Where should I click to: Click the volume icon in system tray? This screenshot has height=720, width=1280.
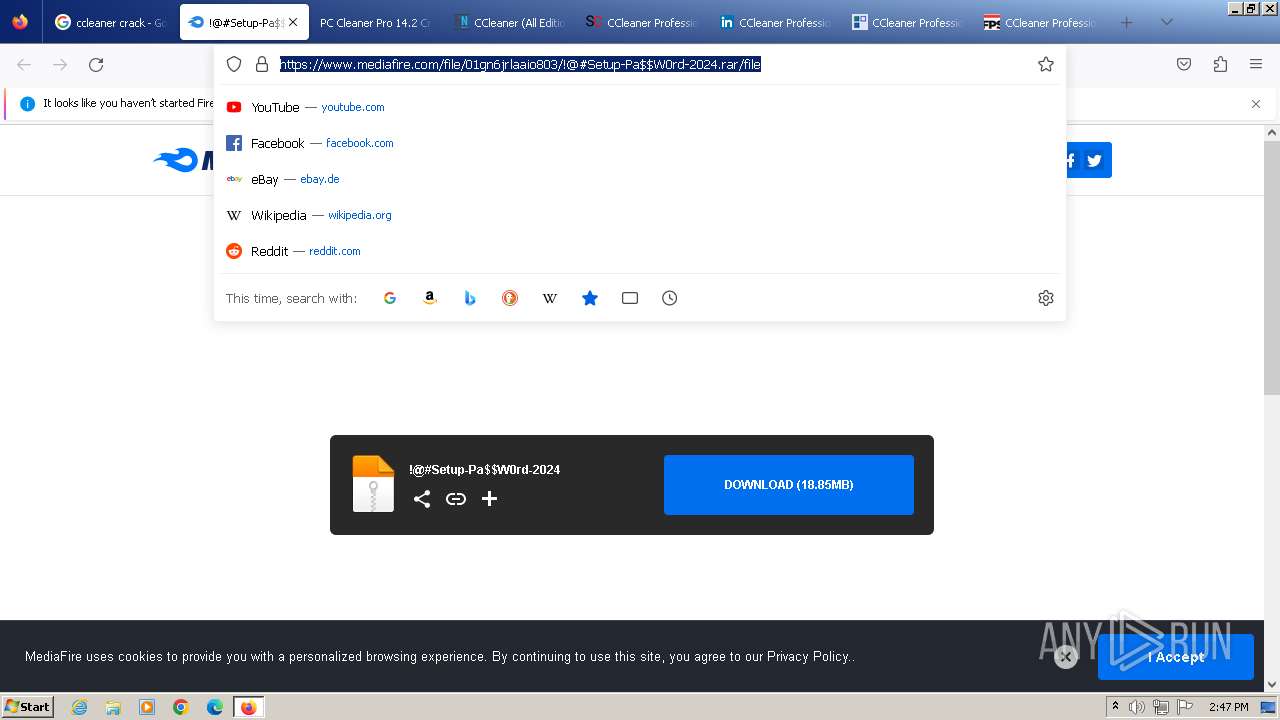1137,707
